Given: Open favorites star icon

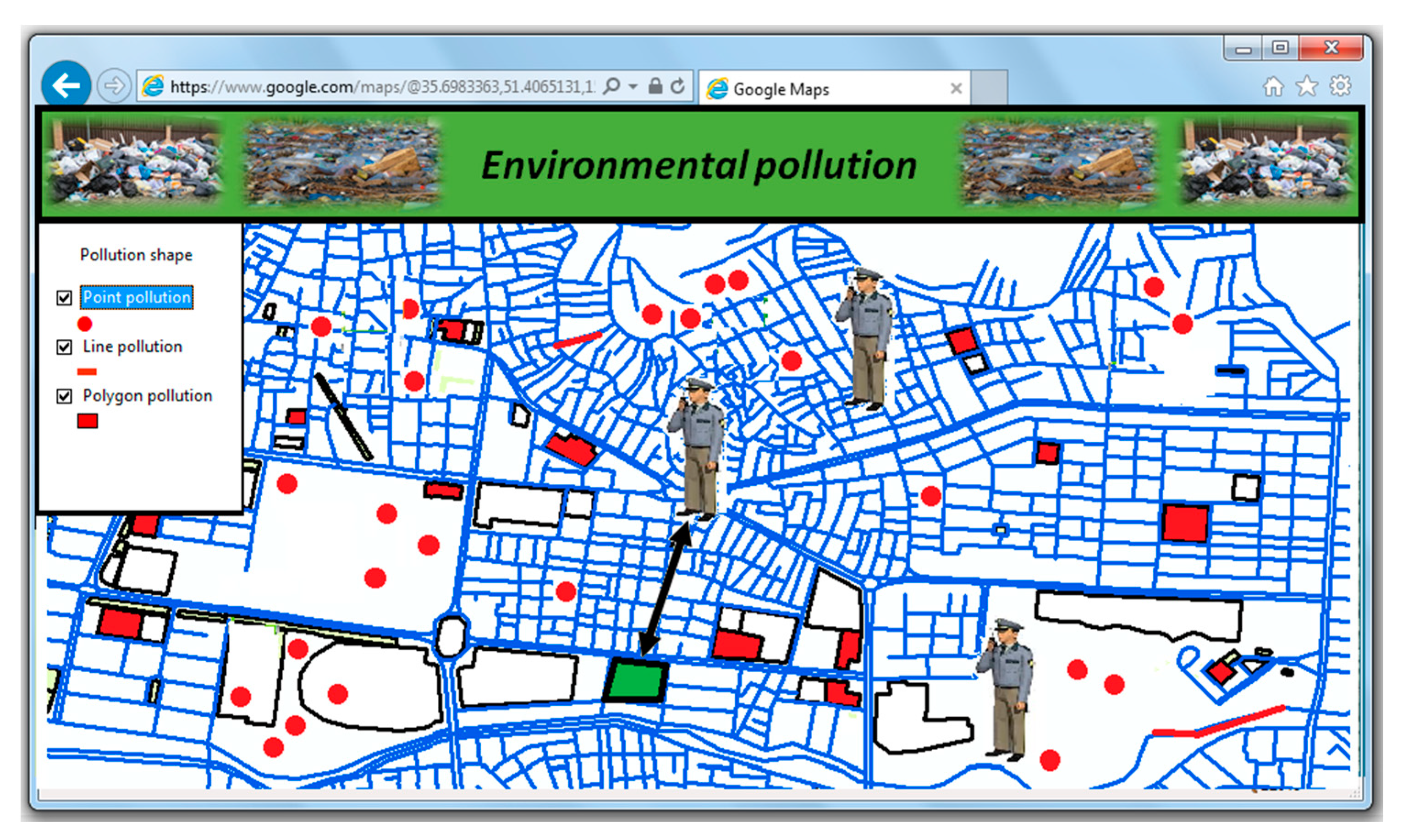Looking at the screenshot, I should (x=1306, y=87).
